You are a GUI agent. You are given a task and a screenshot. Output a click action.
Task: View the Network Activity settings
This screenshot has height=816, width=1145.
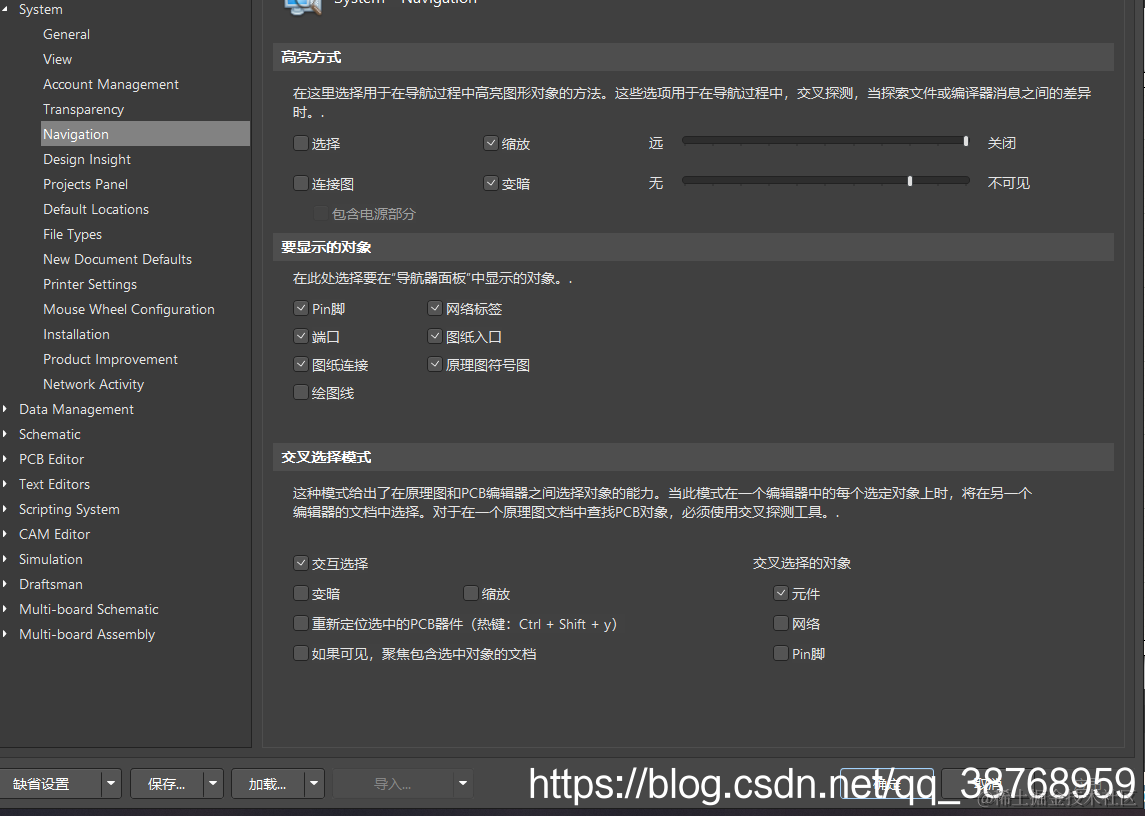coord(93,384)
